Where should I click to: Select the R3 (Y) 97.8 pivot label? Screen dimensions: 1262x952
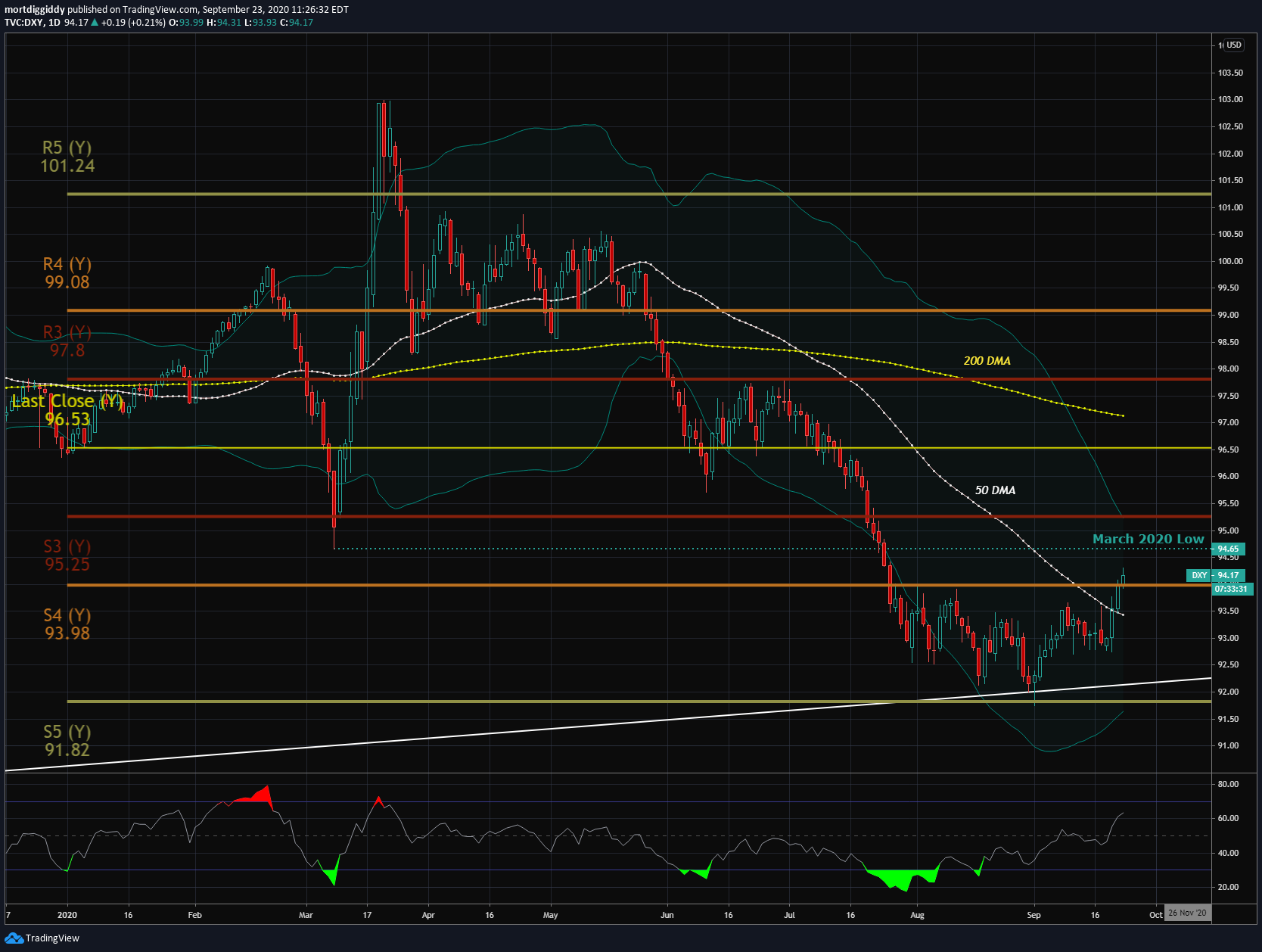tap(67, 341)
